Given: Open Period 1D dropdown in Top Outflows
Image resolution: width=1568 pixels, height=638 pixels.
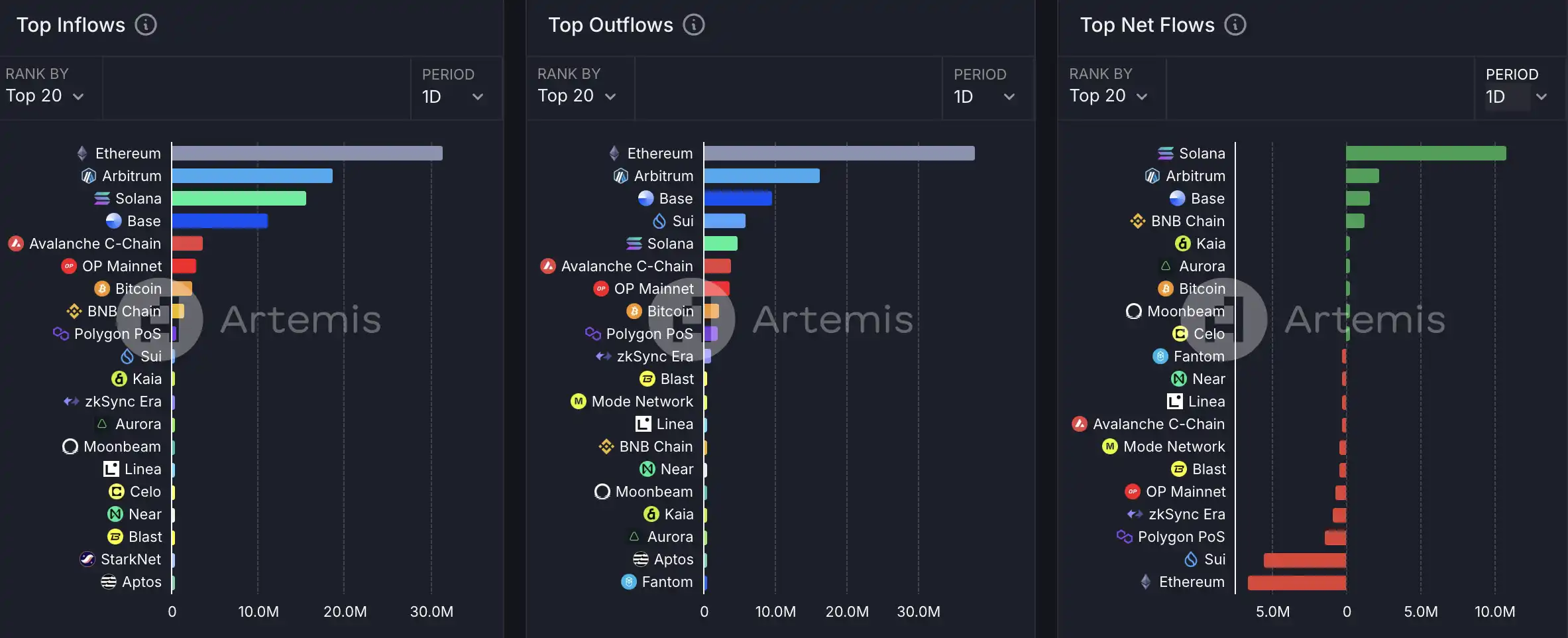Looking at the screenshot, I should (x=984, y=97).
